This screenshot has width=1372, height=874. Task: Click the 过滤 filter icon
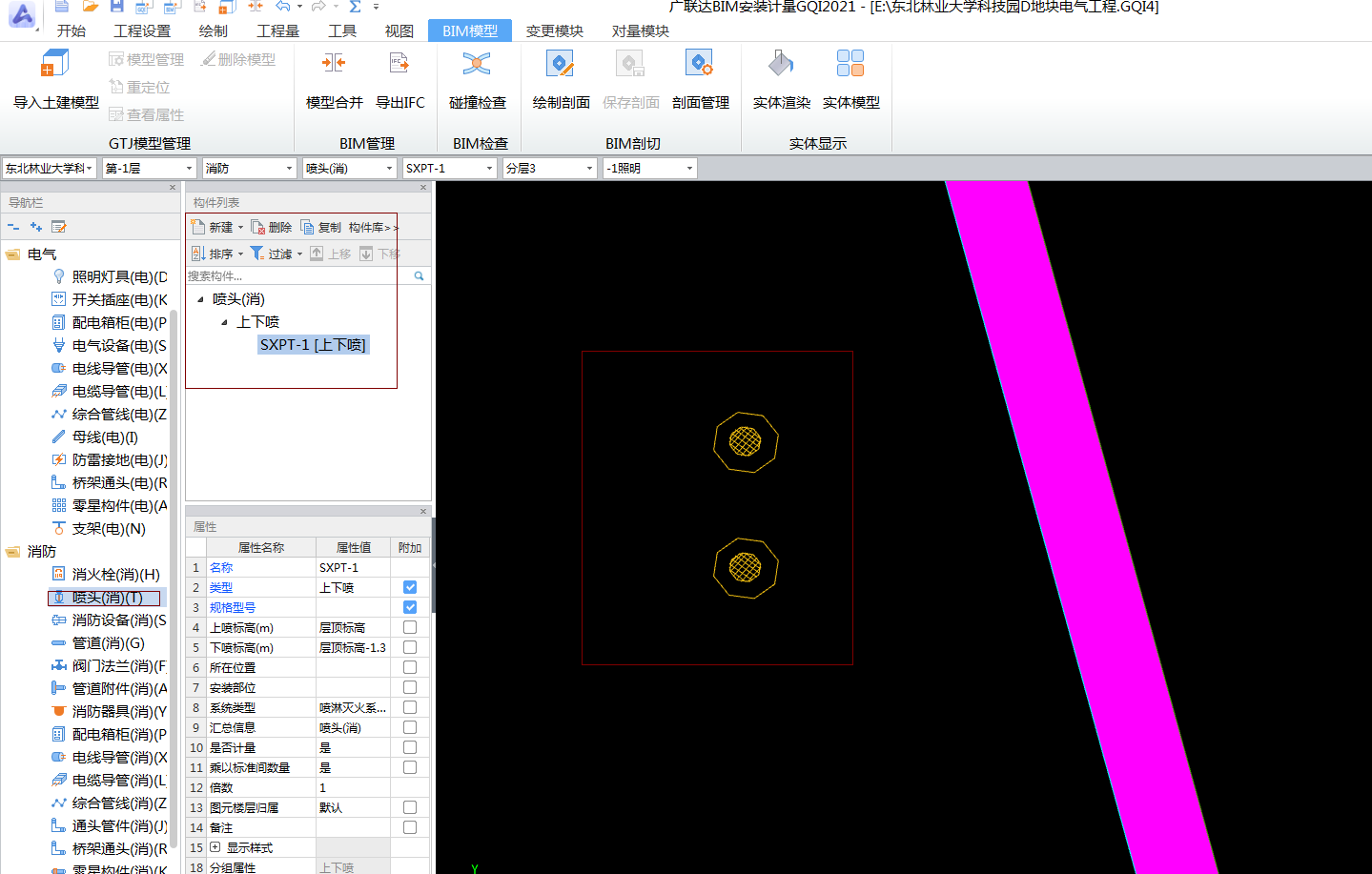point(257,254)
